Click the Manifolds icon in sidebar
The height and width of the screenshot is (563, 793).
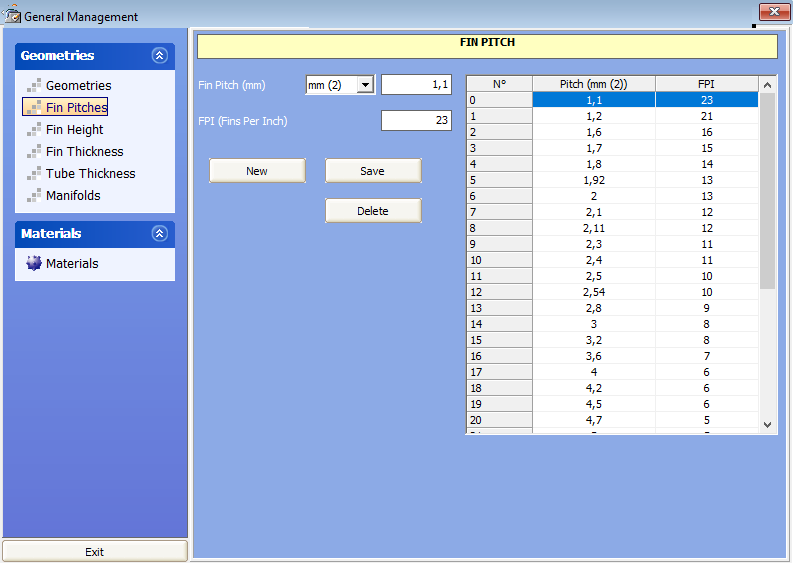[x=34, y=196]
